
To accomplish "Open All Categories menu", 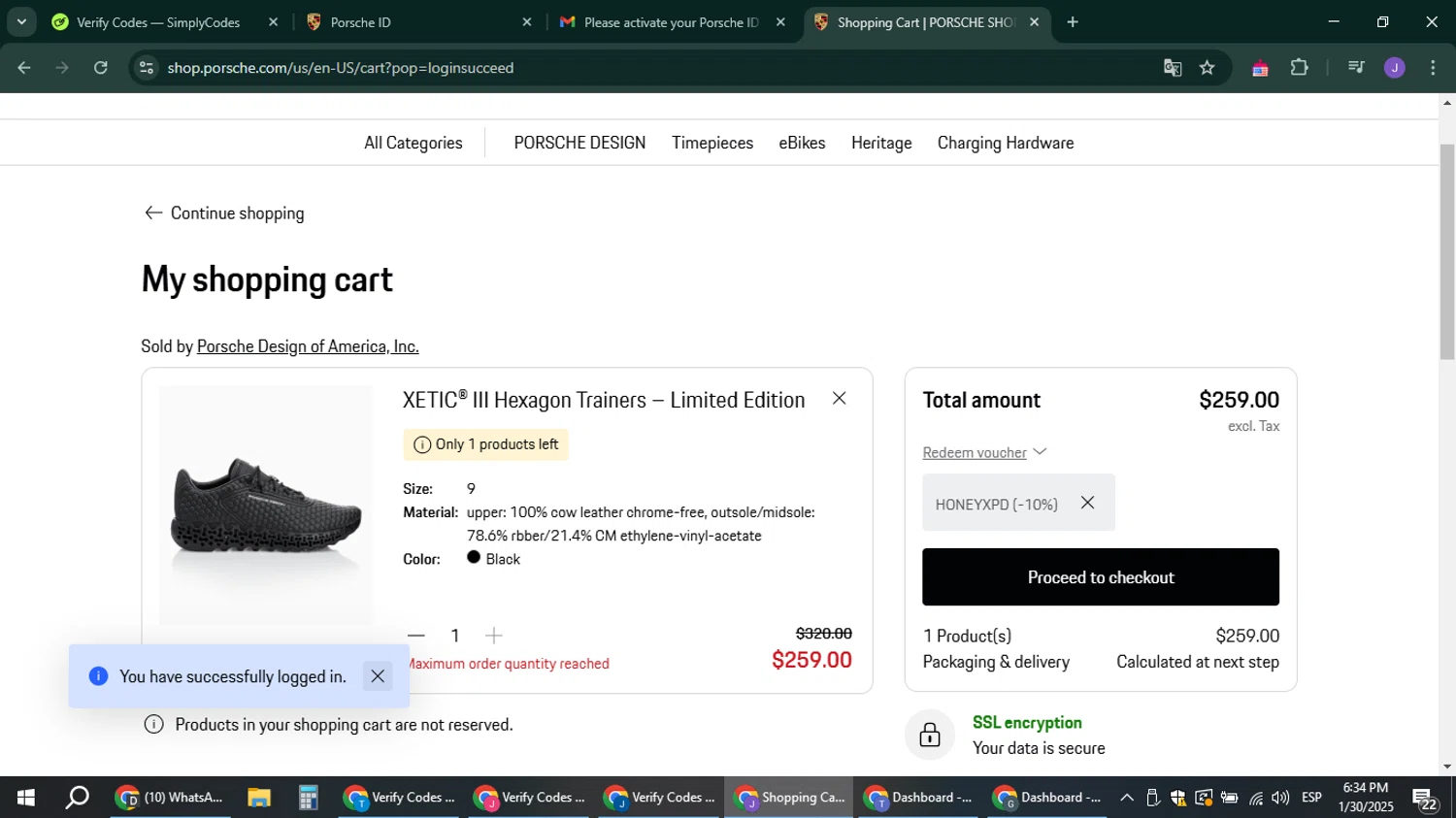I will [414, 143].
